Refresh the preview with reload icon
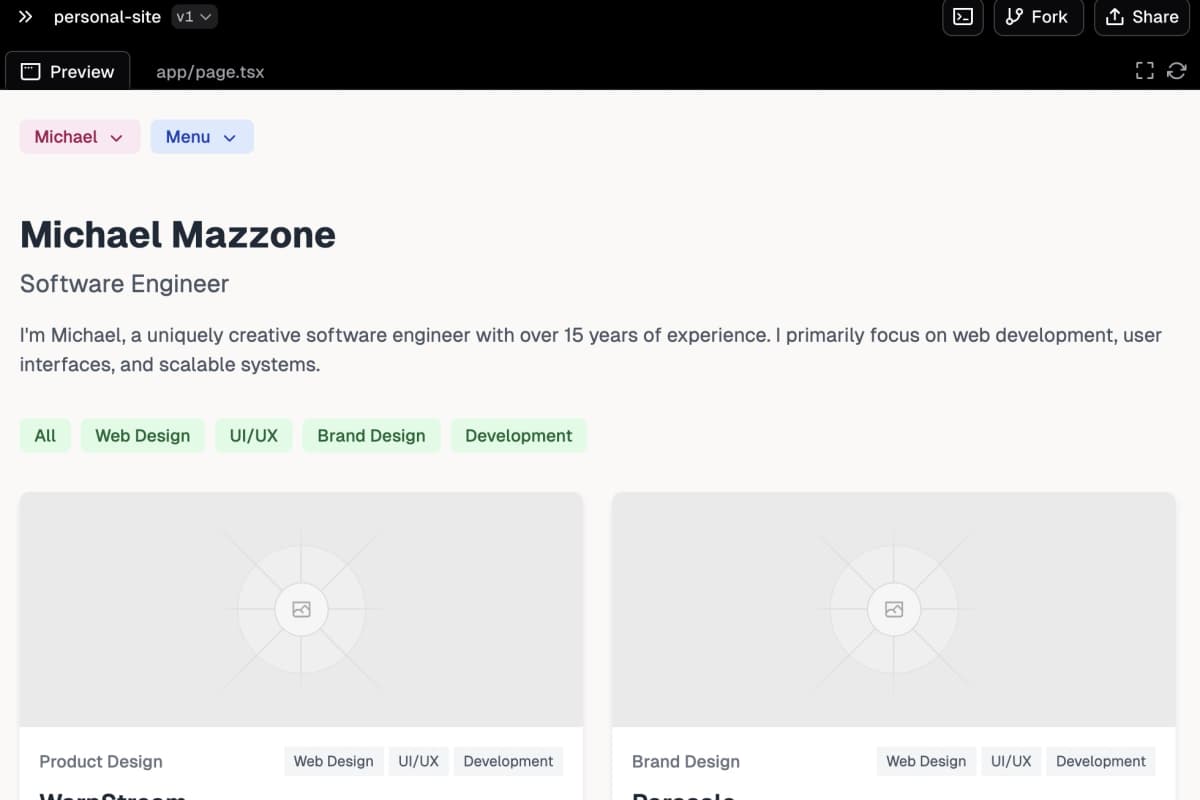Viewport: 1200px width, 800px height. tap(1177, 71)
